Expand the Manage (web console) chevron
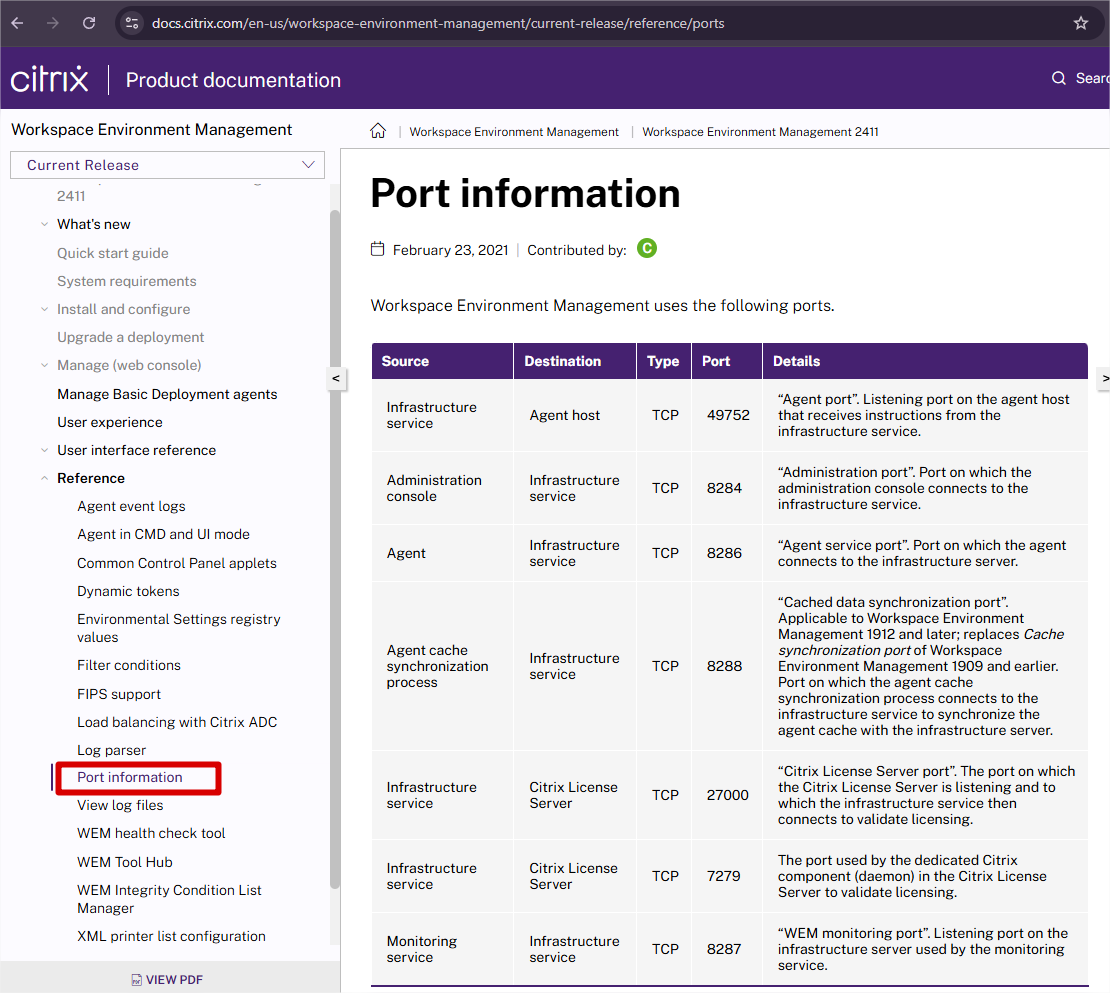The height and width of the screenshot is (993, 1110). [44, 365]
